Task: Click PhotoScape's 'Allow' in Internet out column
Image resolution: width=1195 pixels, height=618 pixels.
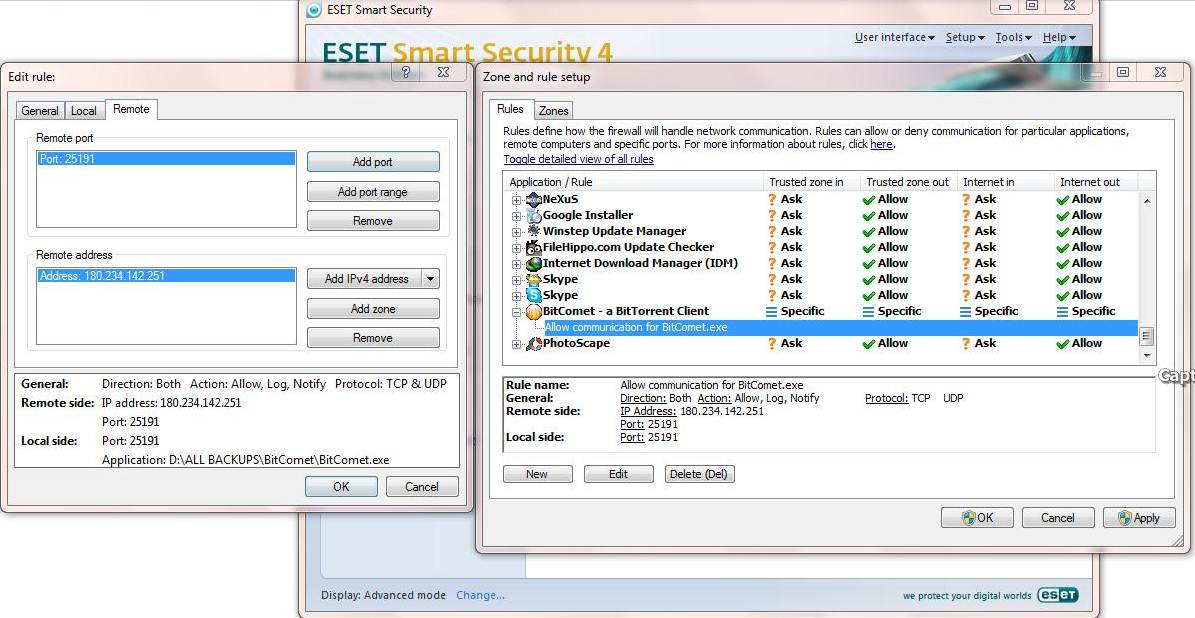Action: [x=1079, y=344]
